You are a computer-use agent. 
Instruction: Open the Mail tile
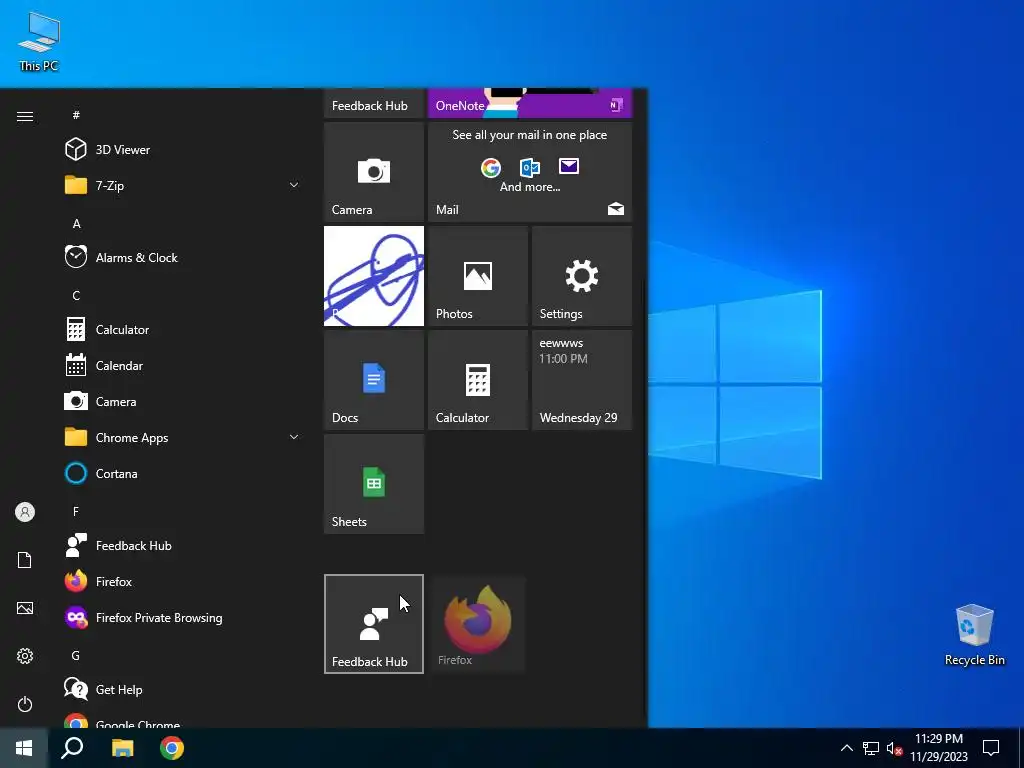(530, 172)
